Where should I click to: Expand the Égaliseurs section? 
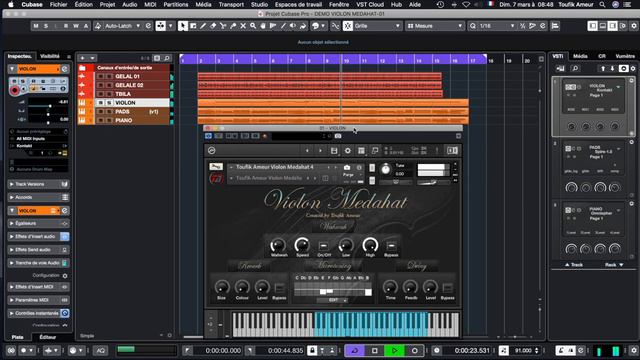(38, 223)
